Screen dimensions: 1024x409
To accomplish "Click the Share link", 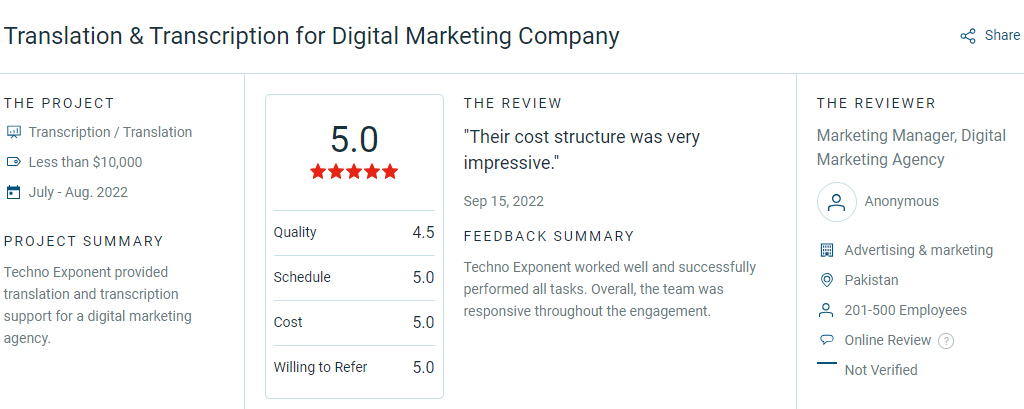I will coord(1002,35).
